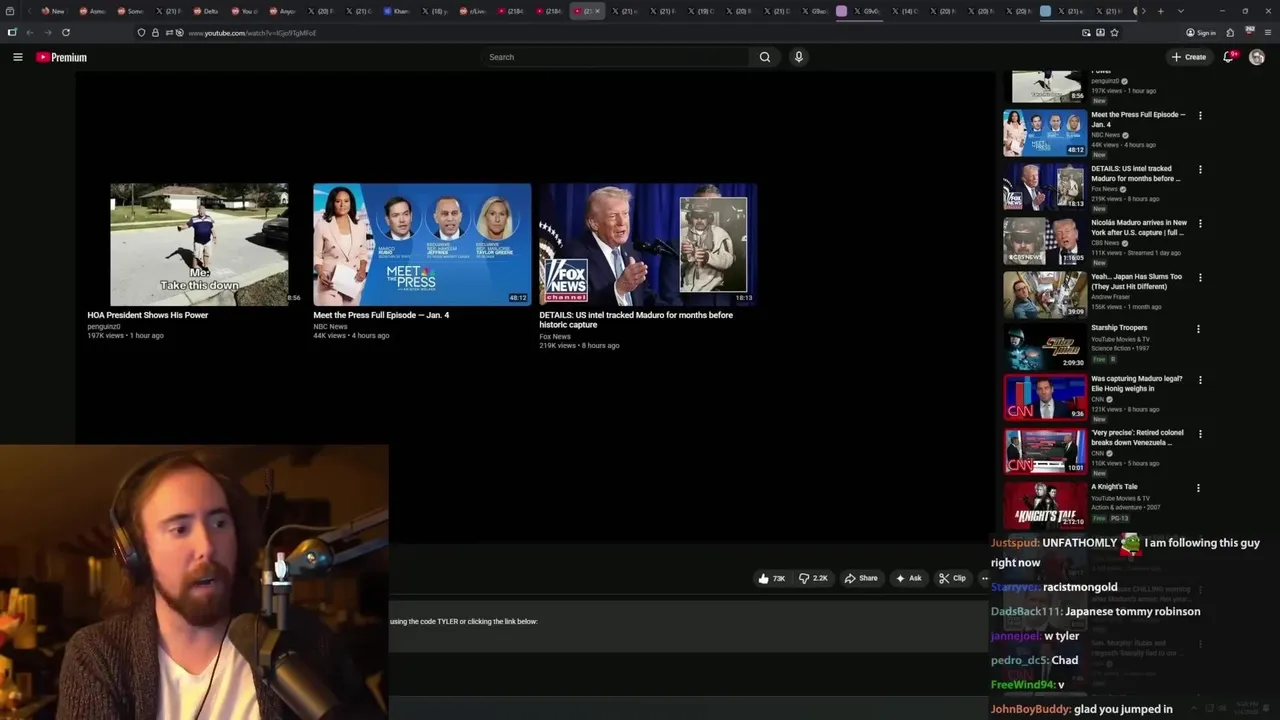Open options for Nicolás Maduro arrives video
This screenshot has height=720, width=1280.
click(x=1200, y=223)
